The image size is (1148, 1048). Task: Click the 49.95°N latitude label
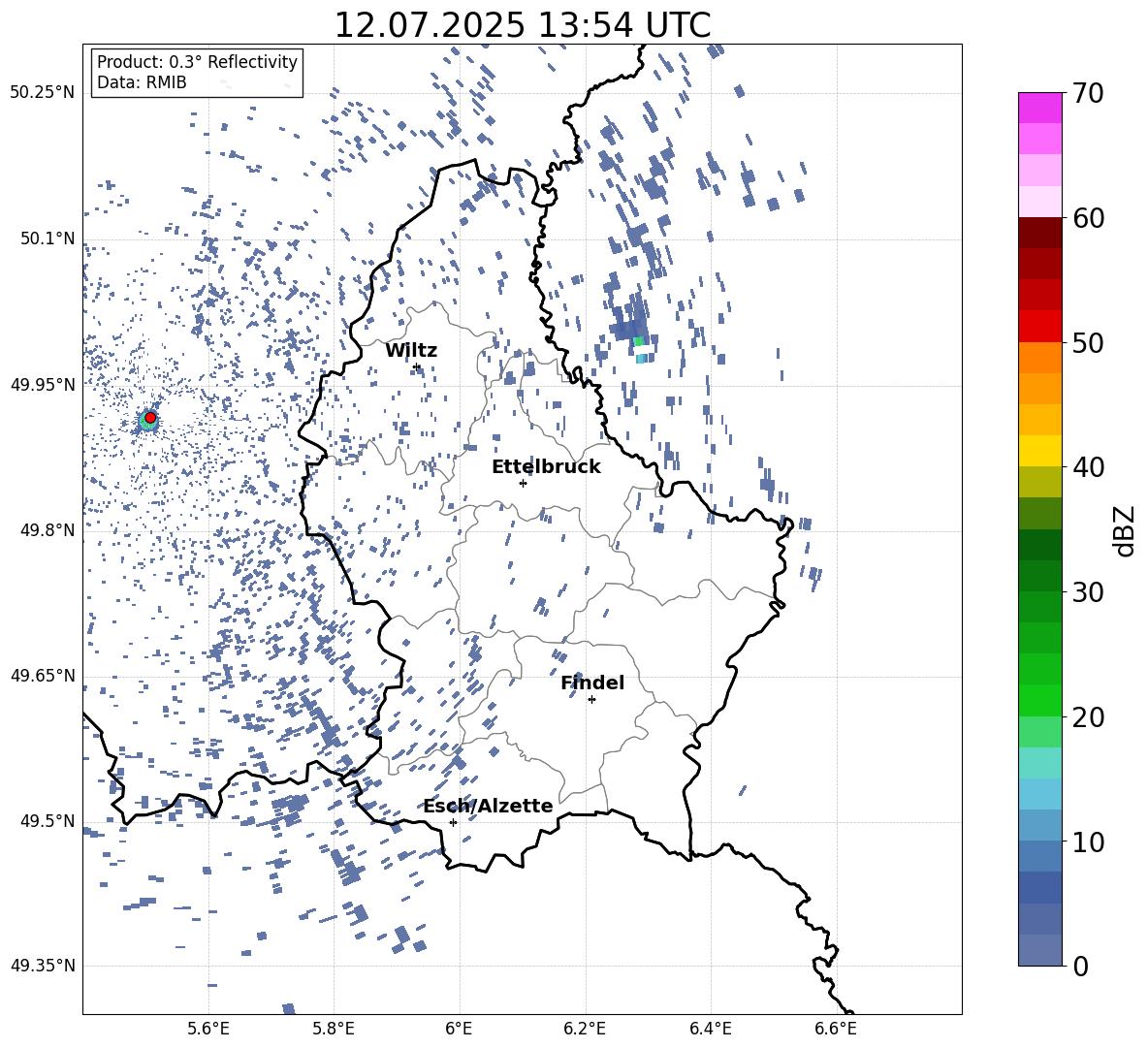point(43,384)
